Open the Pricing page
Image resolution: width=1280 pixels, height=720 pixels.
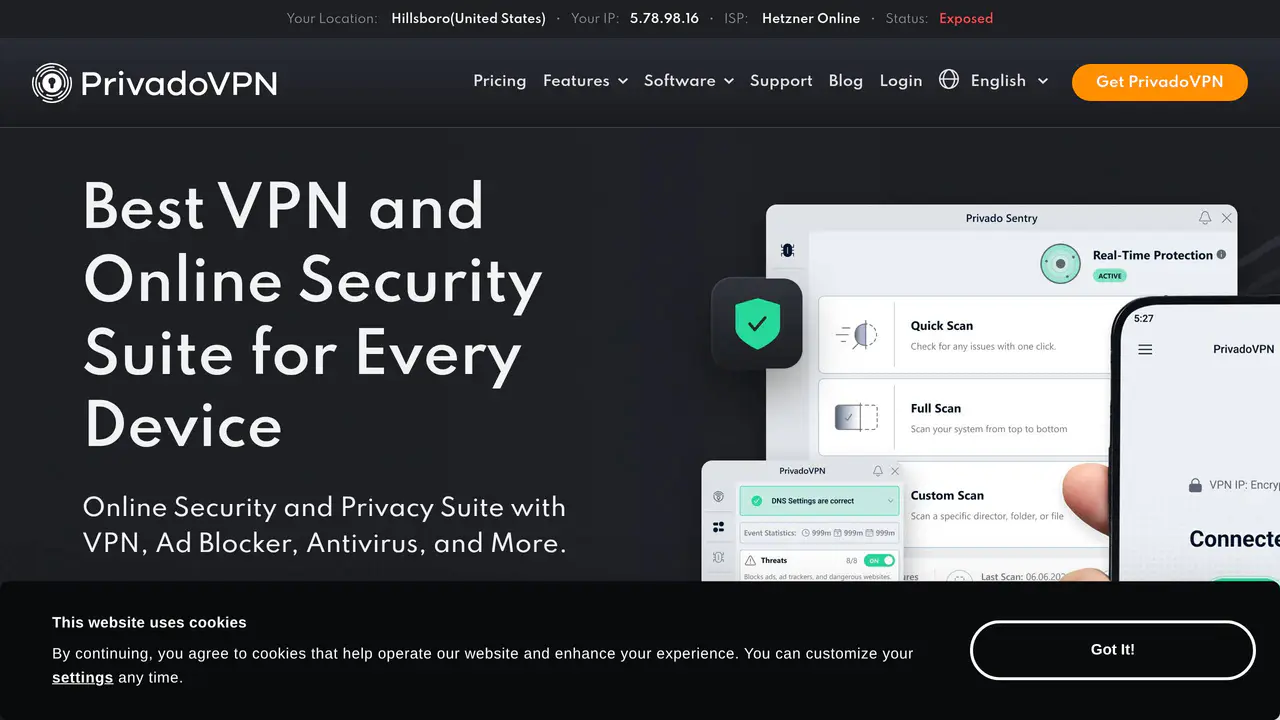pos(500,81)
